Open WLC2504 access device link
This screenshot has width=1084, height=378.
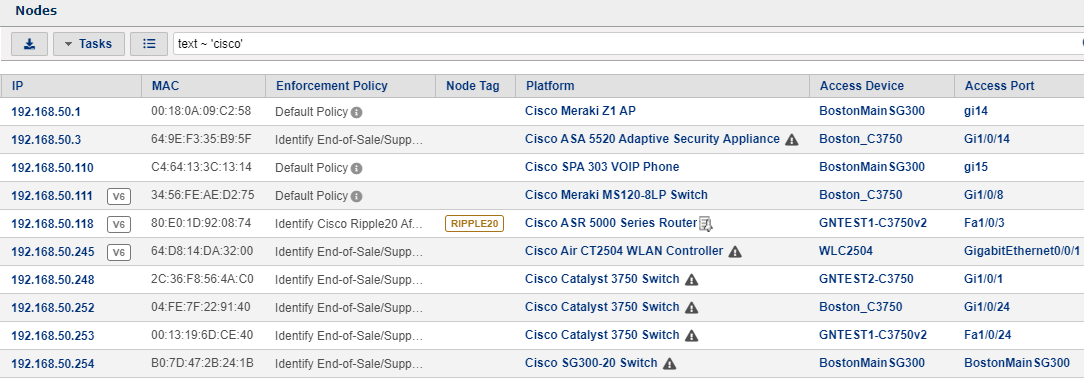point(845,251)
